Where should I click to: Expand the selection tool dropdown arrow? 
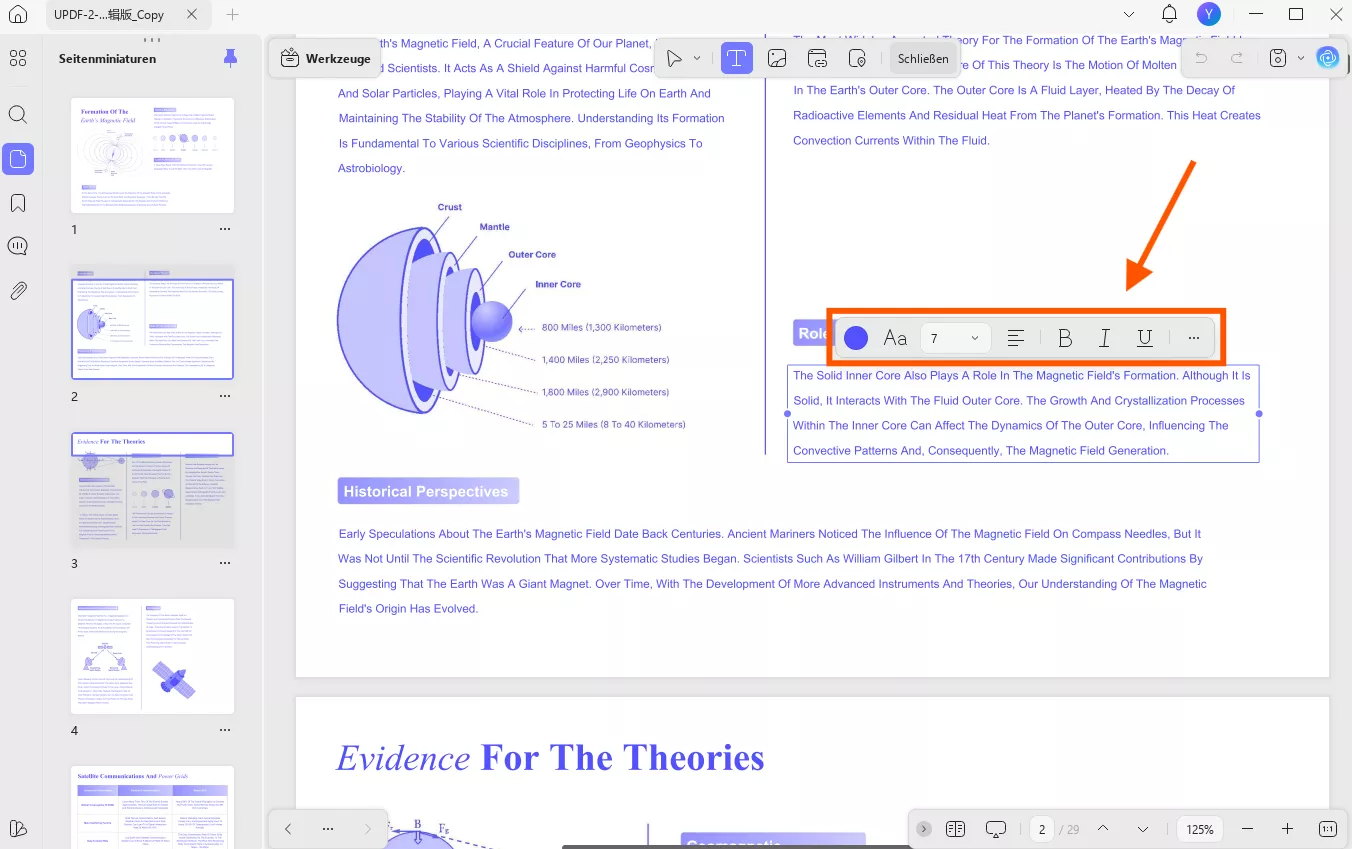[x=697, y=58]
